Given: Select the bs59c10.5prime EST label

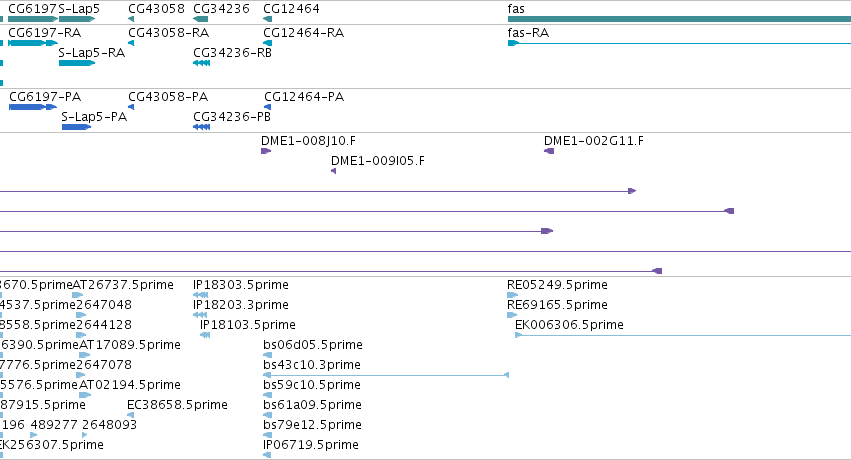Looking at the screenshot, I should (x=312, y=385).
